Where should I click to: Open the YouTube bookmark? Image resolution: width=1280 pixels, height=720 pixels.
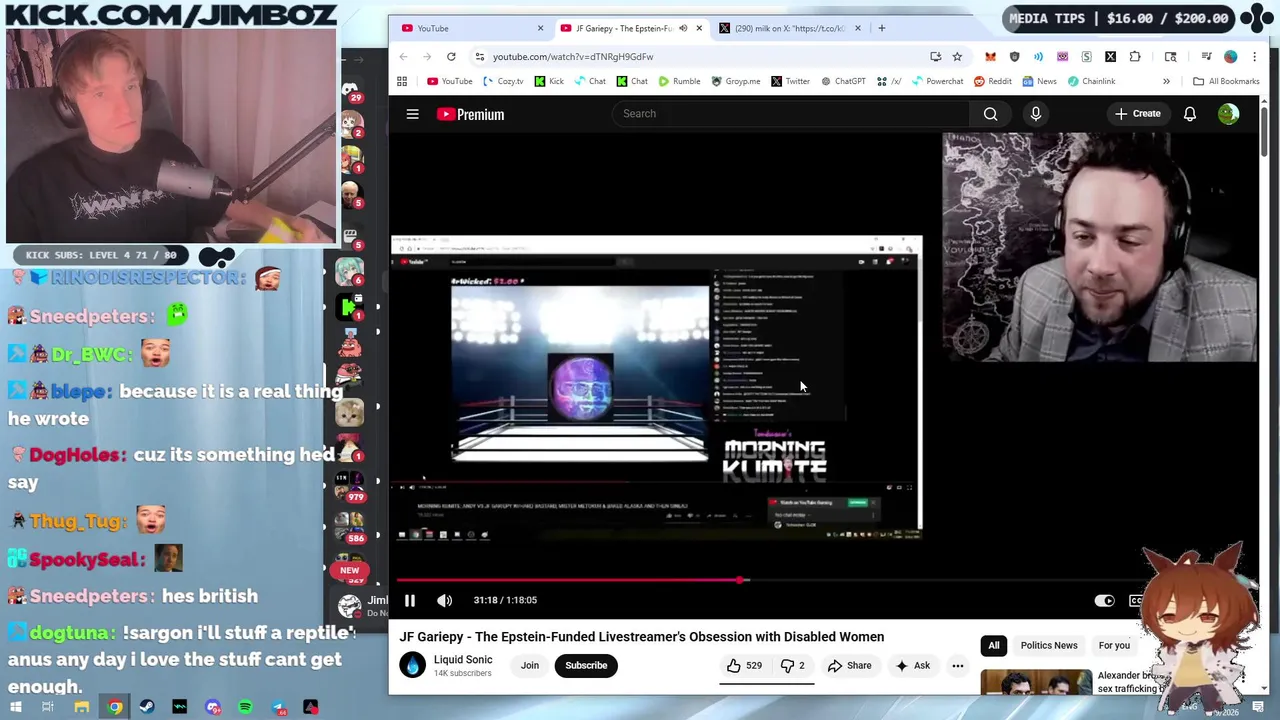point(449,81)
